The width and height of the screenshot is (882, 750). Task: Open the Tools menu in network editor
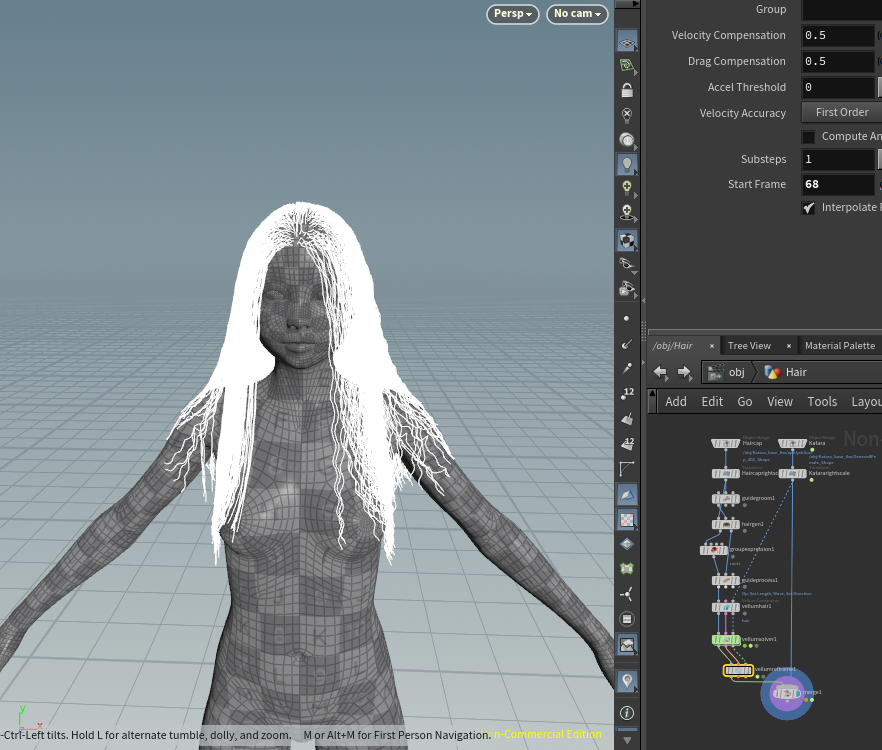click(x=822, y=401)
